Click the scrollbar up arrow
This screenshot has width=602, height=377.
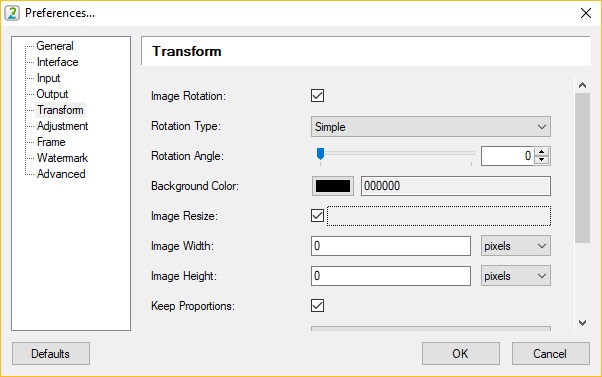[x=582, y=85]
